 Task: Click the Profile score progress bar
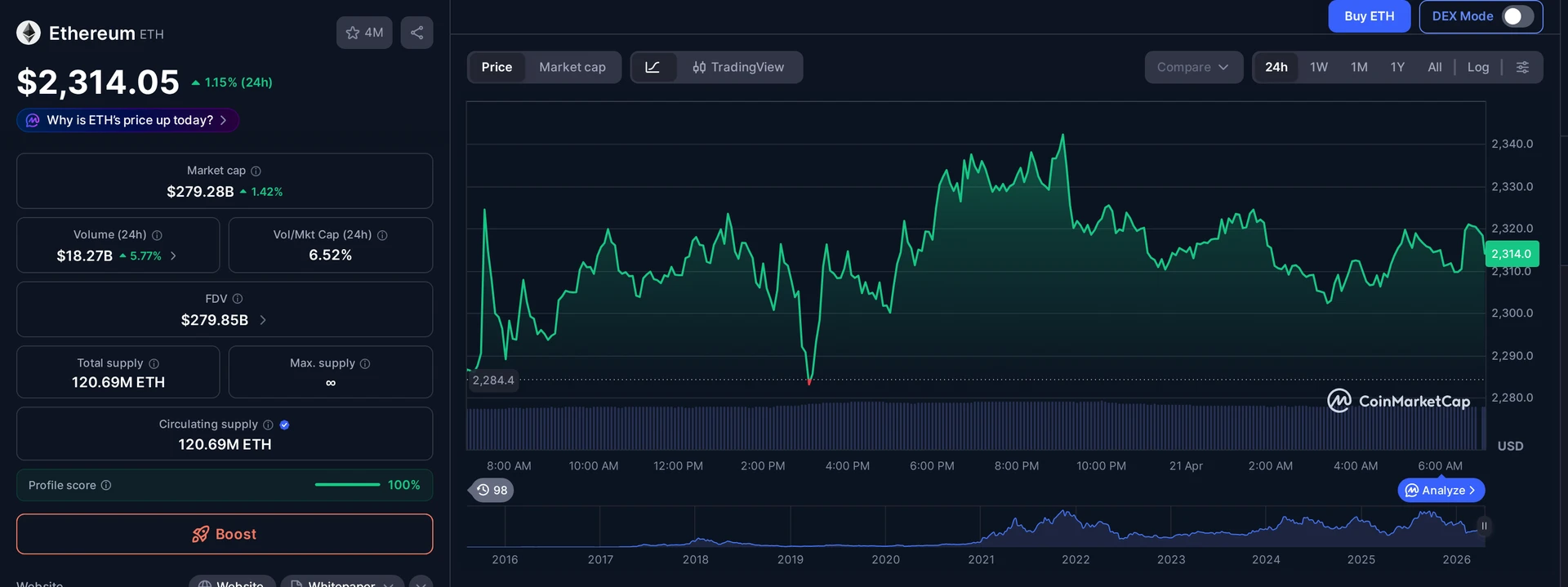tap(347, 485)
